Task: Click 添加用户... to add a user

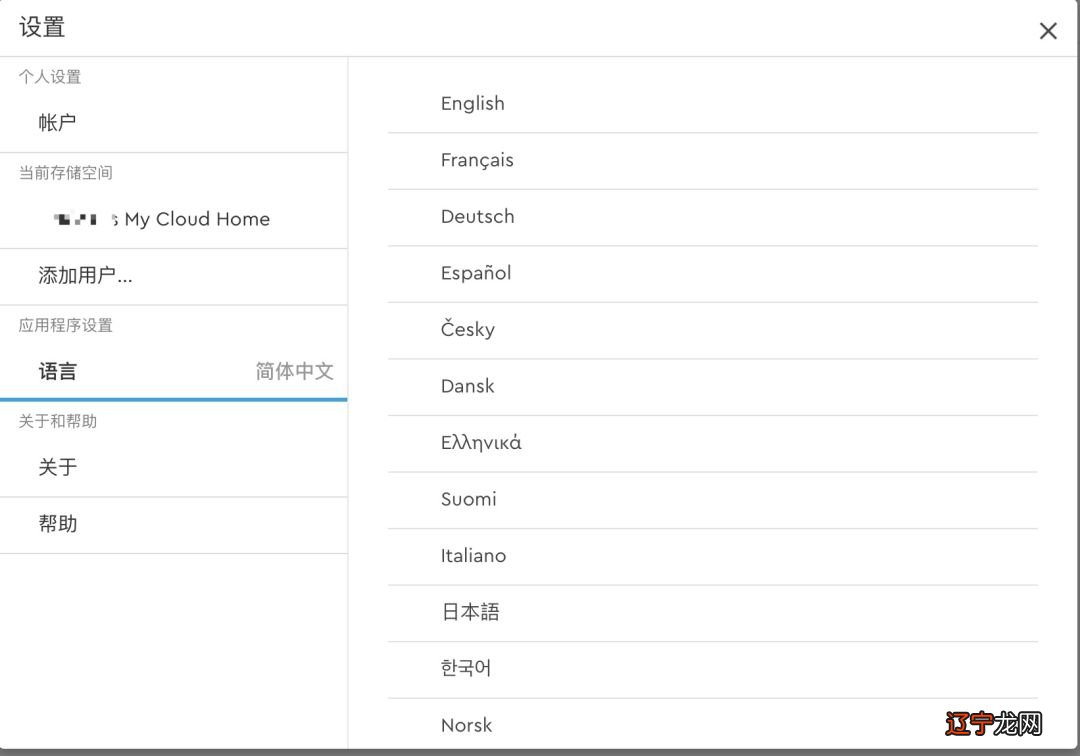Action: coord(85,276)
